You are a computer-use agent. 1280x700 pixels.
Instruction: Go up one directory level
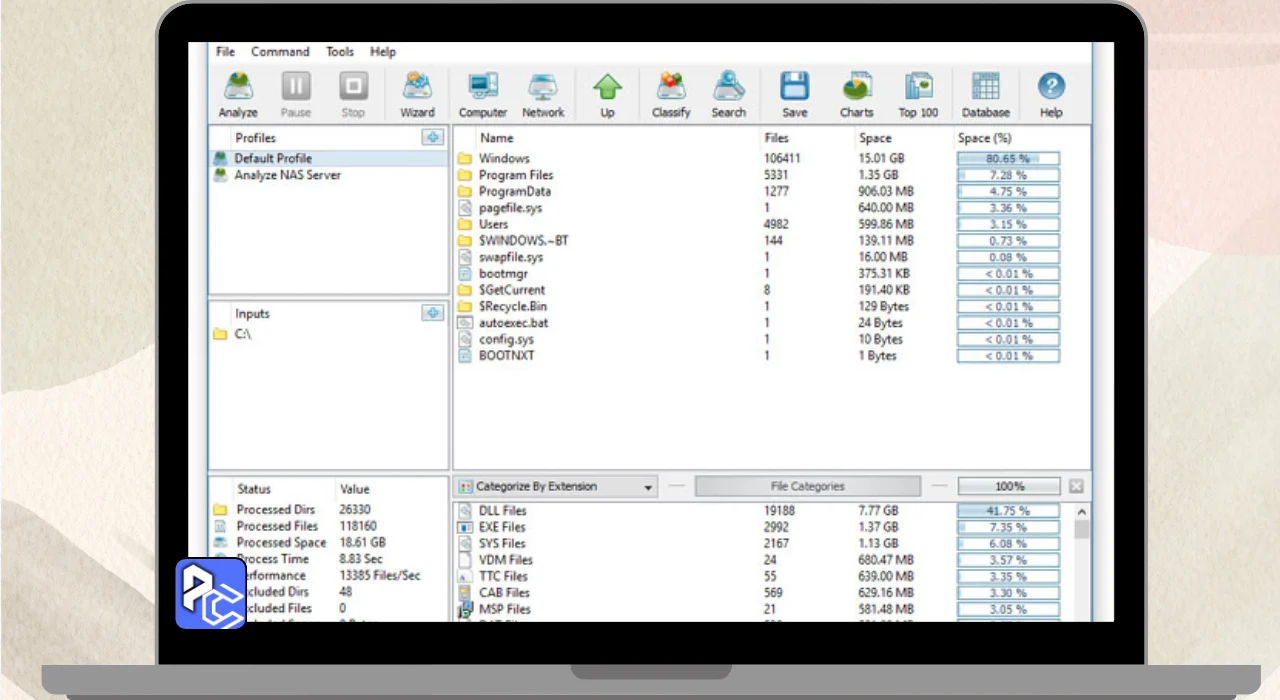(x=607, y=94)
